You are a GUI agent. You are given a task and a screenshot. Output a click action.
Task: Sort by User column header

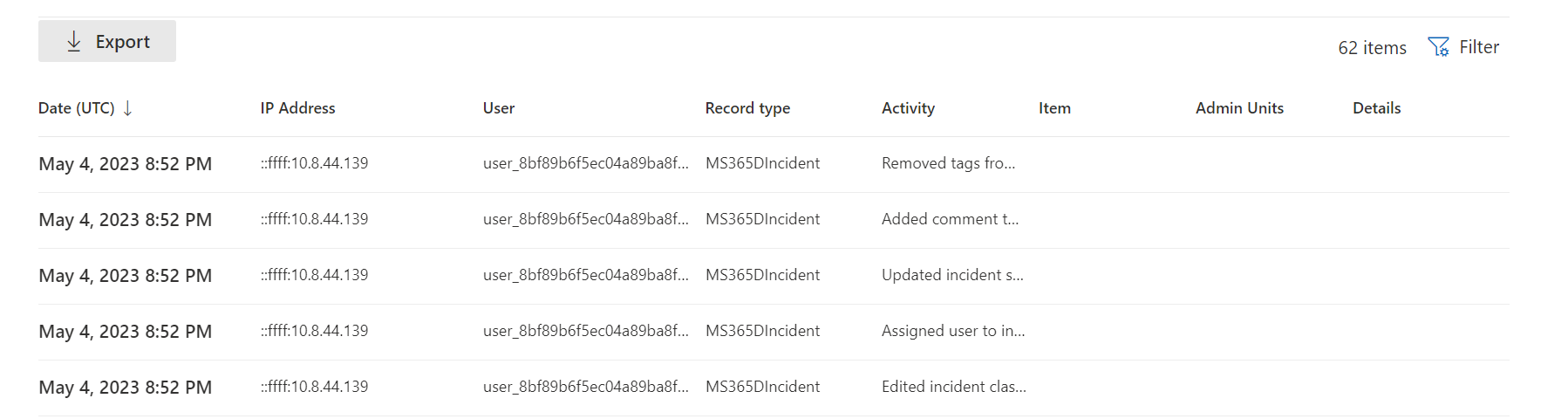click(x=499, y=108)
